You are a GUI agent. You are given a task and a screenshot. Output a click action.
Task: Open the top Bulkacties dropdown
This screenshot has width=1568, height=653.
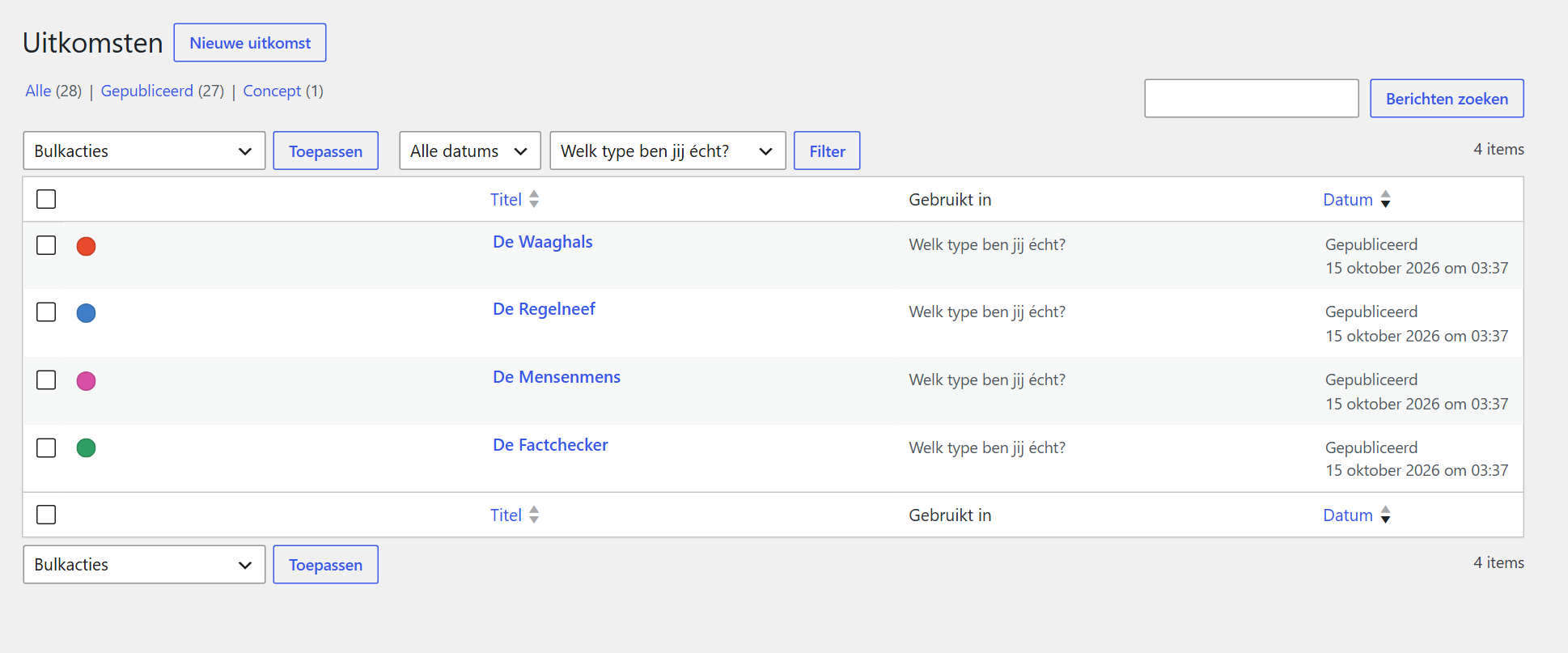click(144, 151)
